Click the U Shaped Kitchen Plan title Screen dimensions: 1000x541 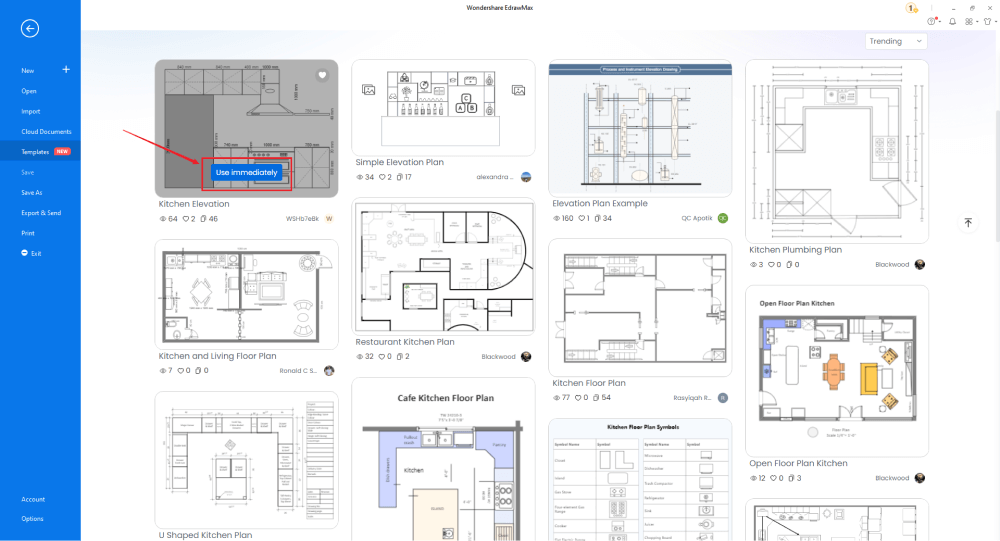(205, 535)
